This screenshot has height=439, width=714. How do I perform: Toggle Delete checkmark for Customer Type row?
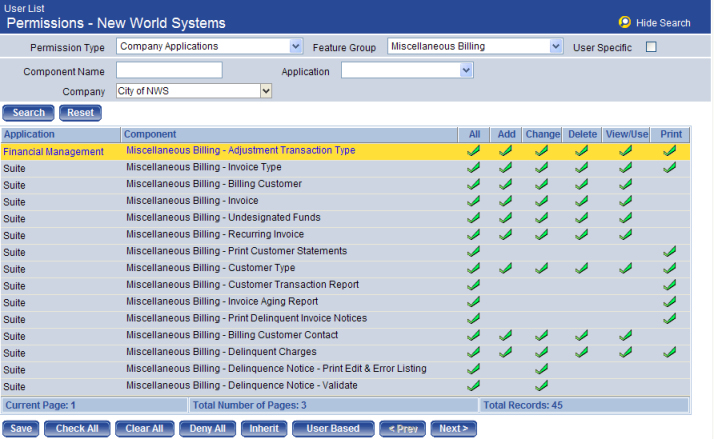pyautogui.click(x=581, y=268)
